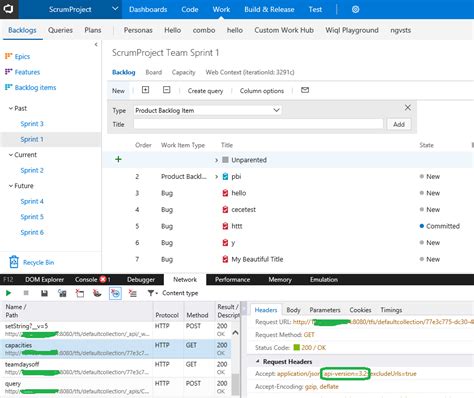Open Sprint 2 in the sidebar

click(32, 170)
